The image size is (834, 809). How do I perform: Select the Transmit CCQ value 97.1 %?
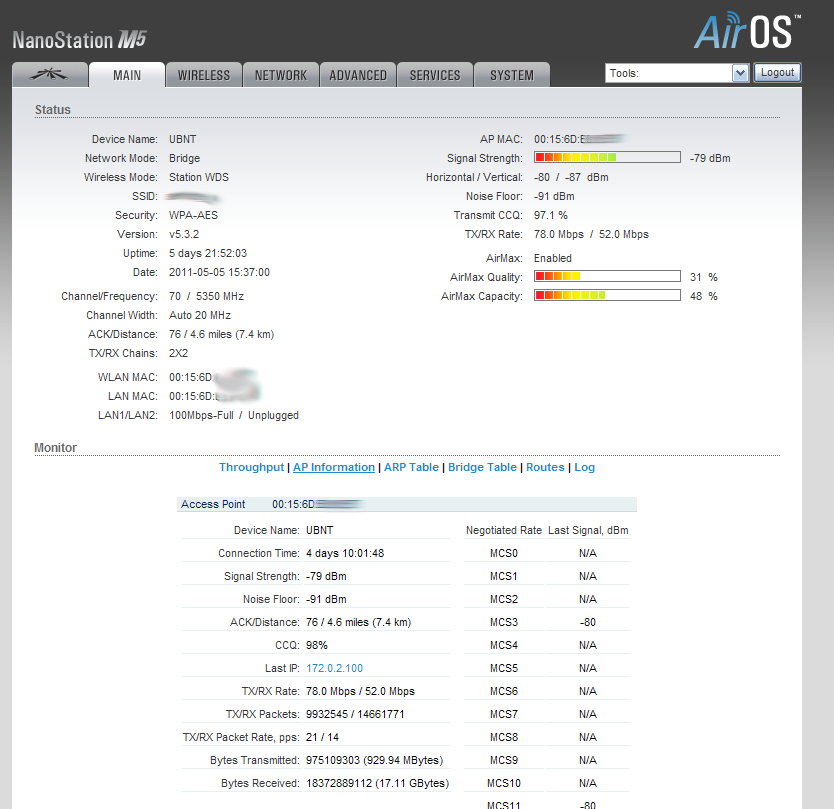coord(551,215)
